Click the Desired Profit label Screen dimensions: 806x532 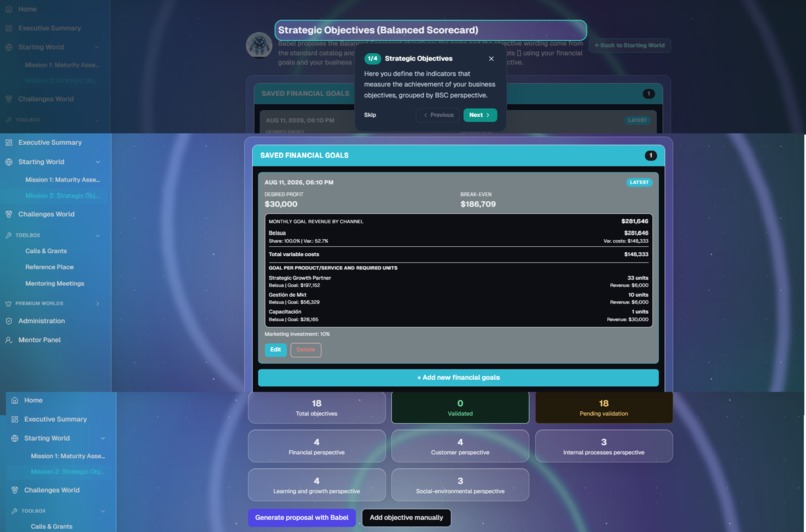click(x=284, y=194)
